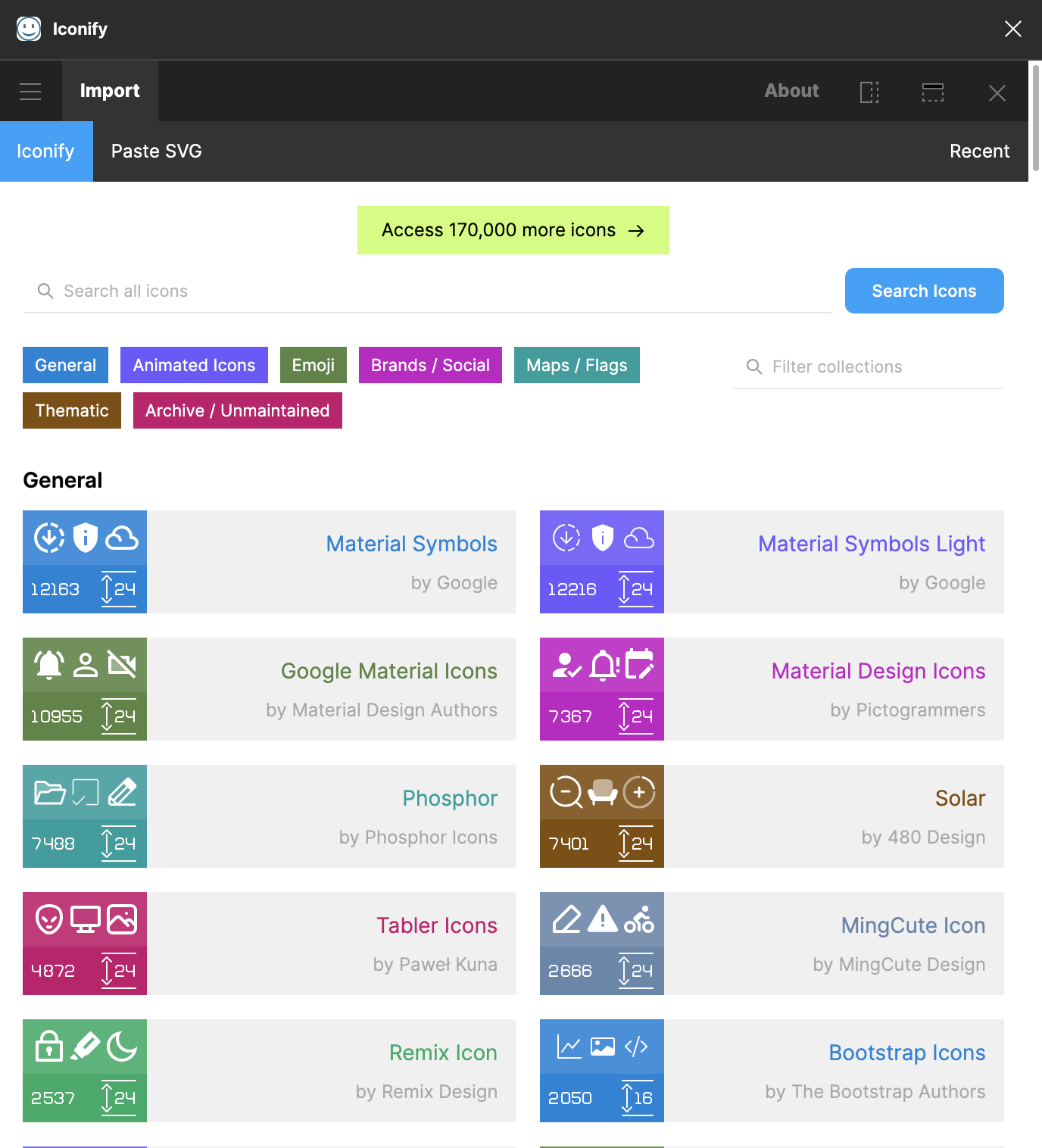Open the Bootstrap Icons collection

point(907,1053)
